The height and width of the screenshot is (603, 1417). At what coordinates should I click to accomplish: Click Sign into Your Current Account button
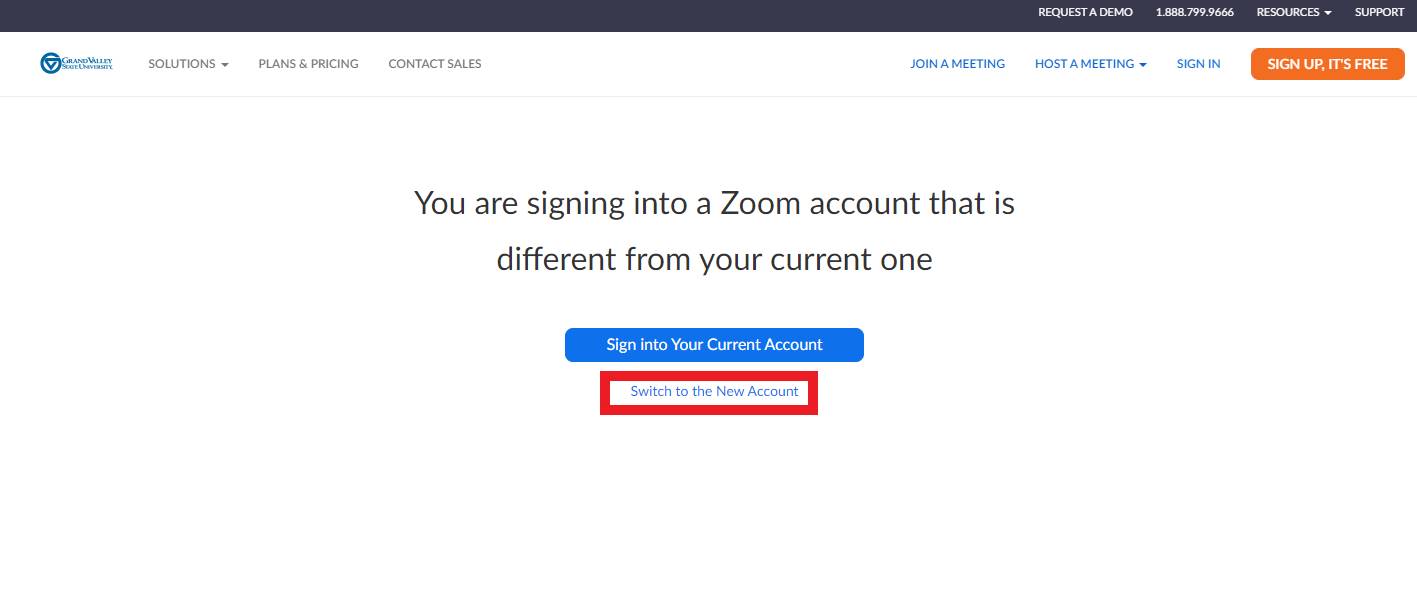click(714, 345)
